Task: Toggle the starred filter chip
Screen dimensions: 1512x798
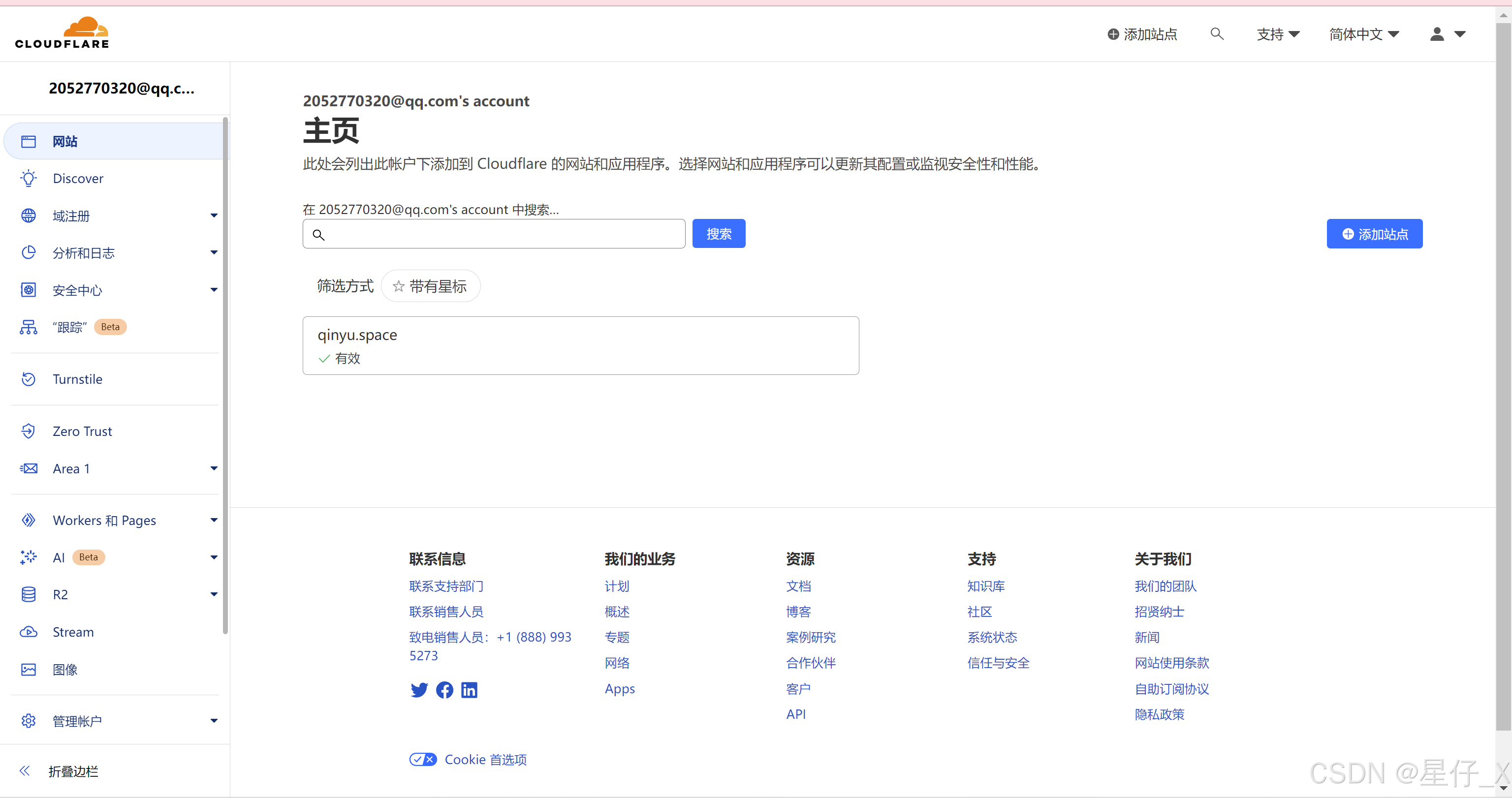Action: [x=430, y=286]
